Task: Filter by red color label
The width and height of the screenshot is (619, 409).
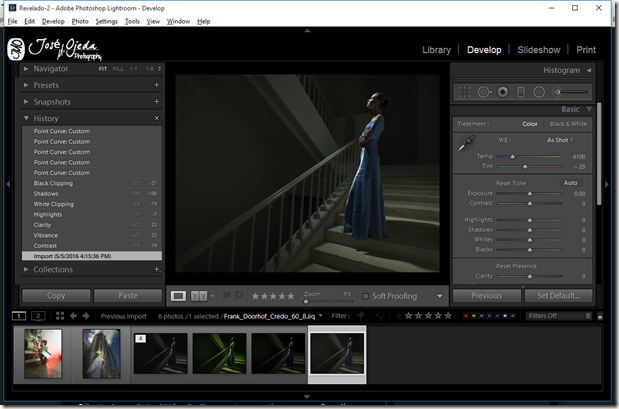Action: (x=466, y=316)
